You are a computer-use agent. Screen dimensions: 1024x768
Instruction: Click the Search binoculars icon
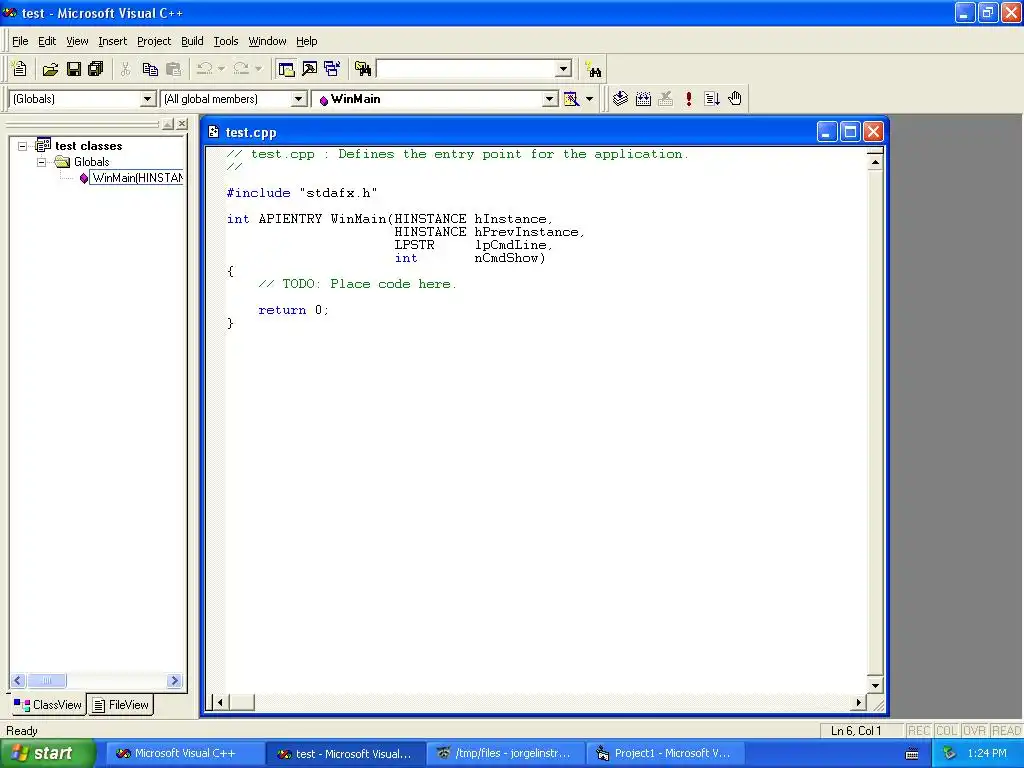(593, 69)
